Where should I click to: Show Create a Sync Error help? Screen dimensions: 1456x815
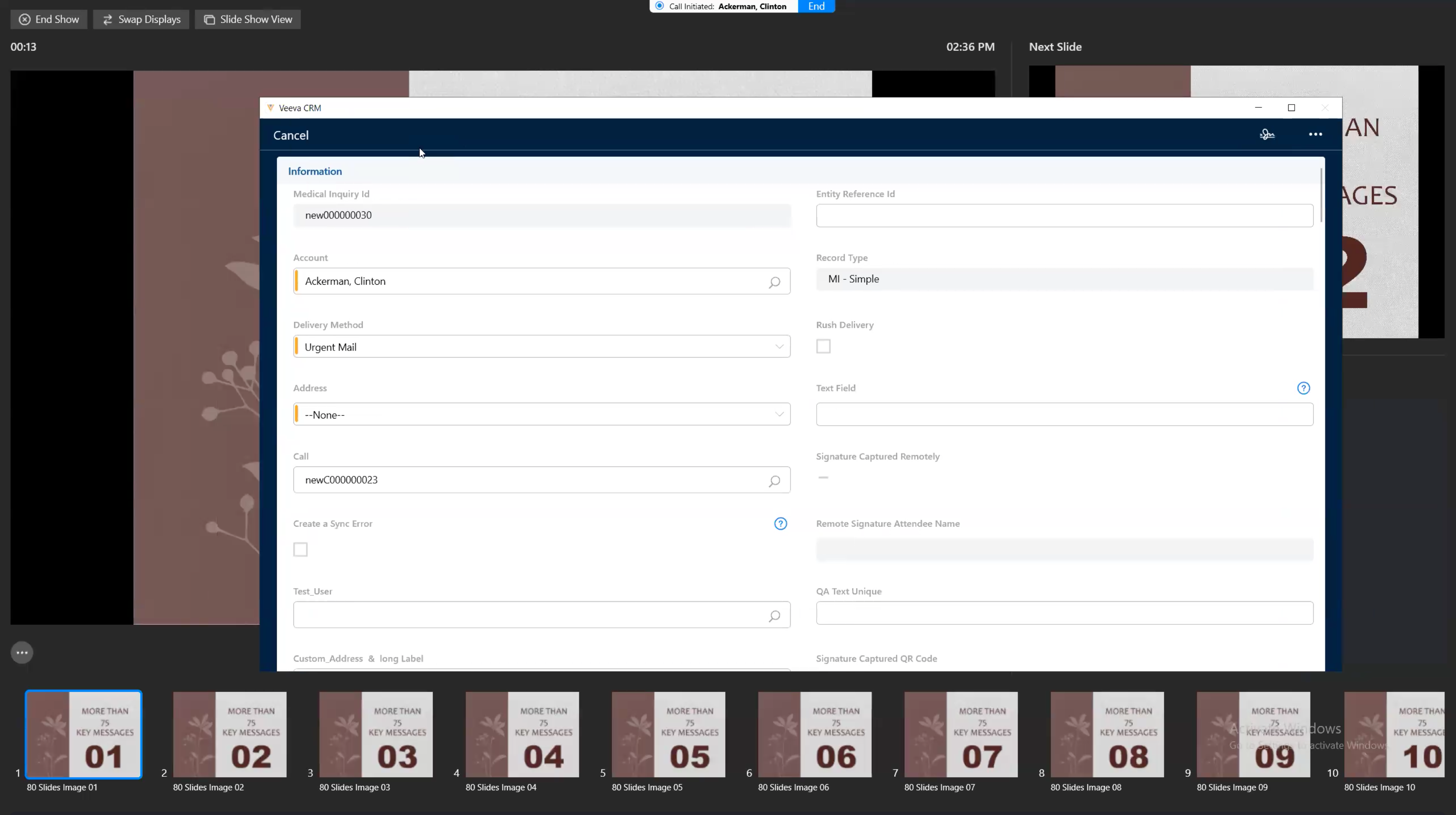pos(780,524)
